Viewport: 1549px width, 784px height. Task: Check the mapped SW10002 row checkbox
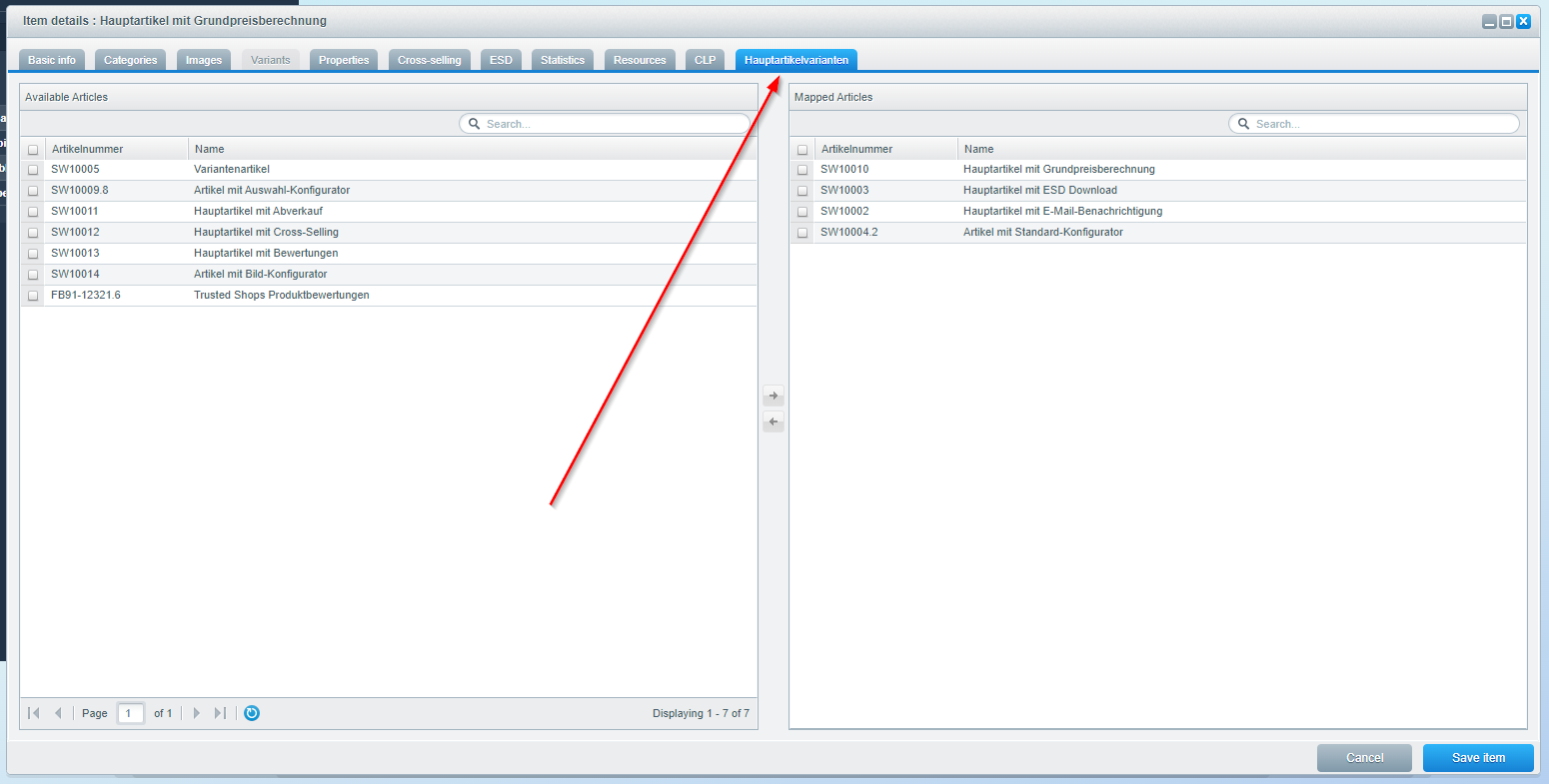click(802, 212)
